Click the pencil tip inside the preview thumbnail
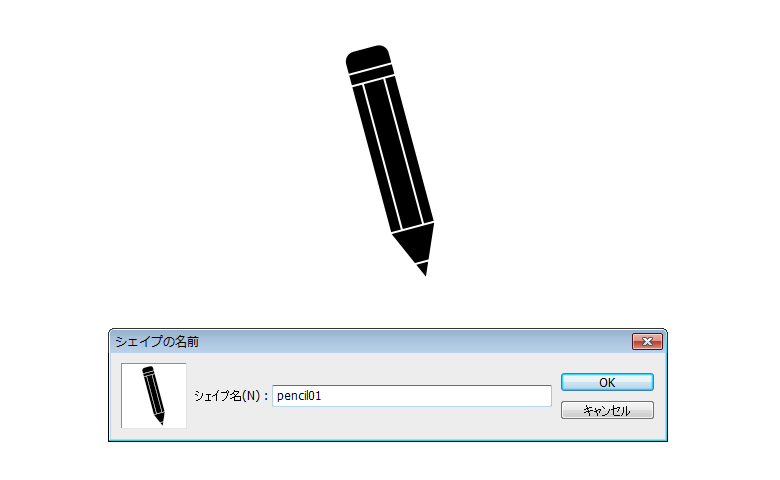Image resolution: width=780 pixels, height=480 pixels. [161, 421]
